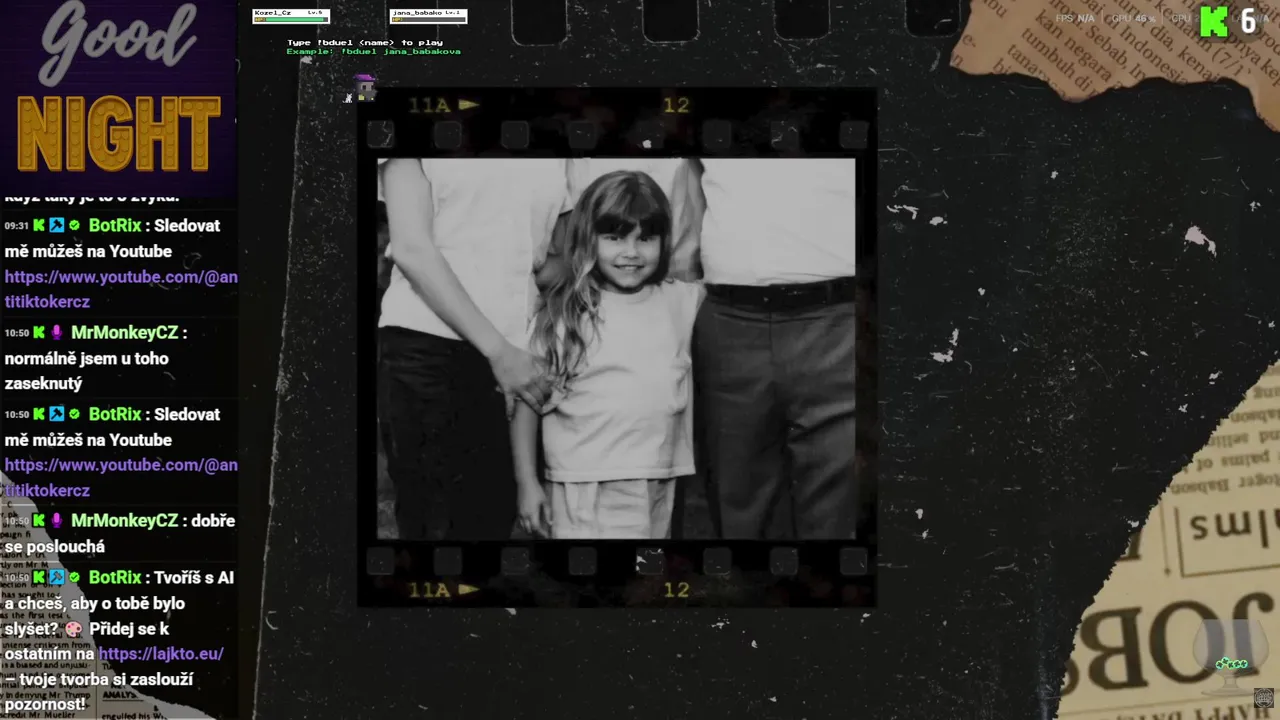Image resolution: width=1280 pixels, height=720 pixels.
Task: Click the green Kick logo beside viewer count
Action: click(1213, 21)
